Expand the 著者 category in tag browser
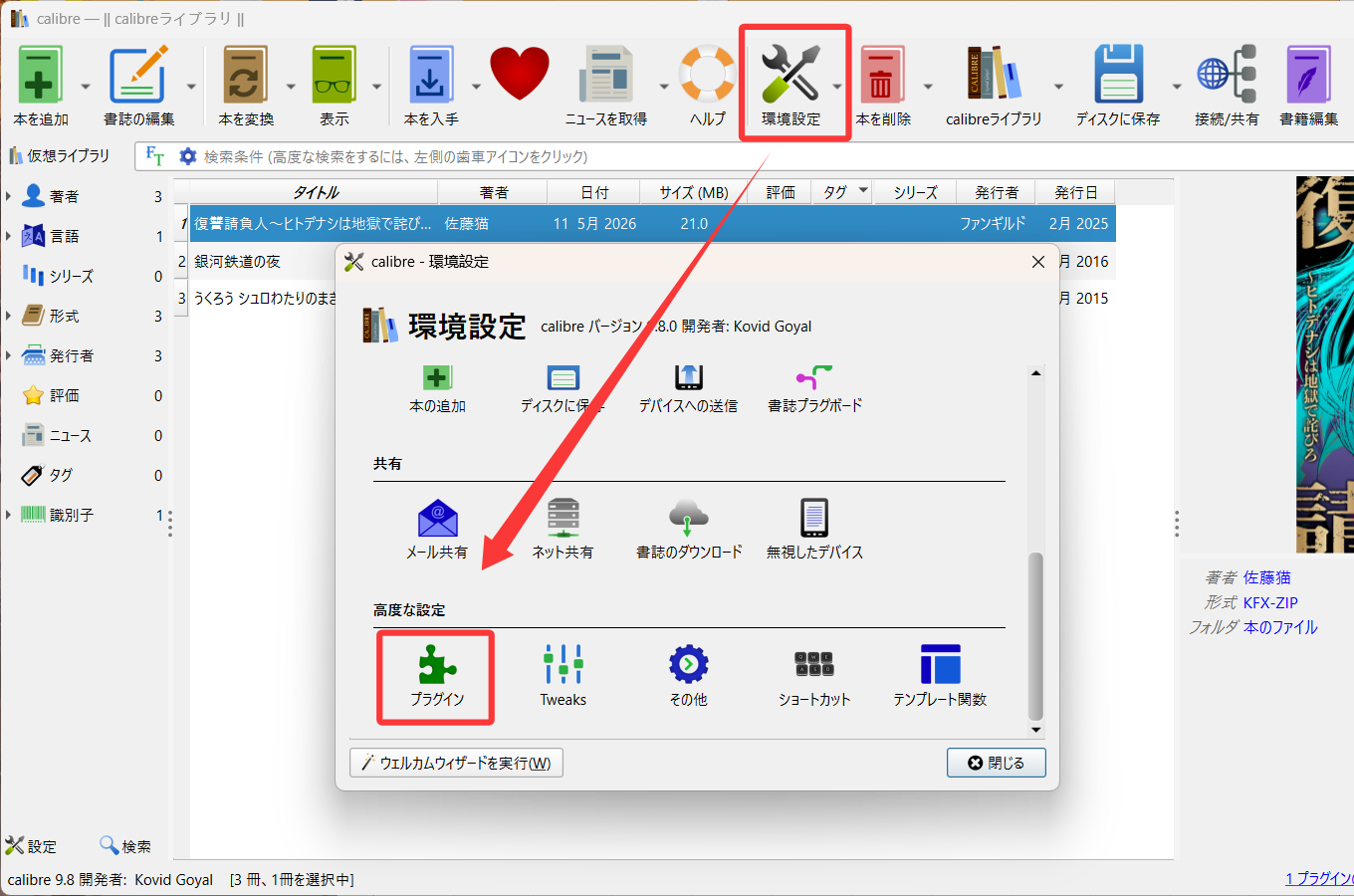Screen dimensions: 1354x896 [x=9, y=196]
